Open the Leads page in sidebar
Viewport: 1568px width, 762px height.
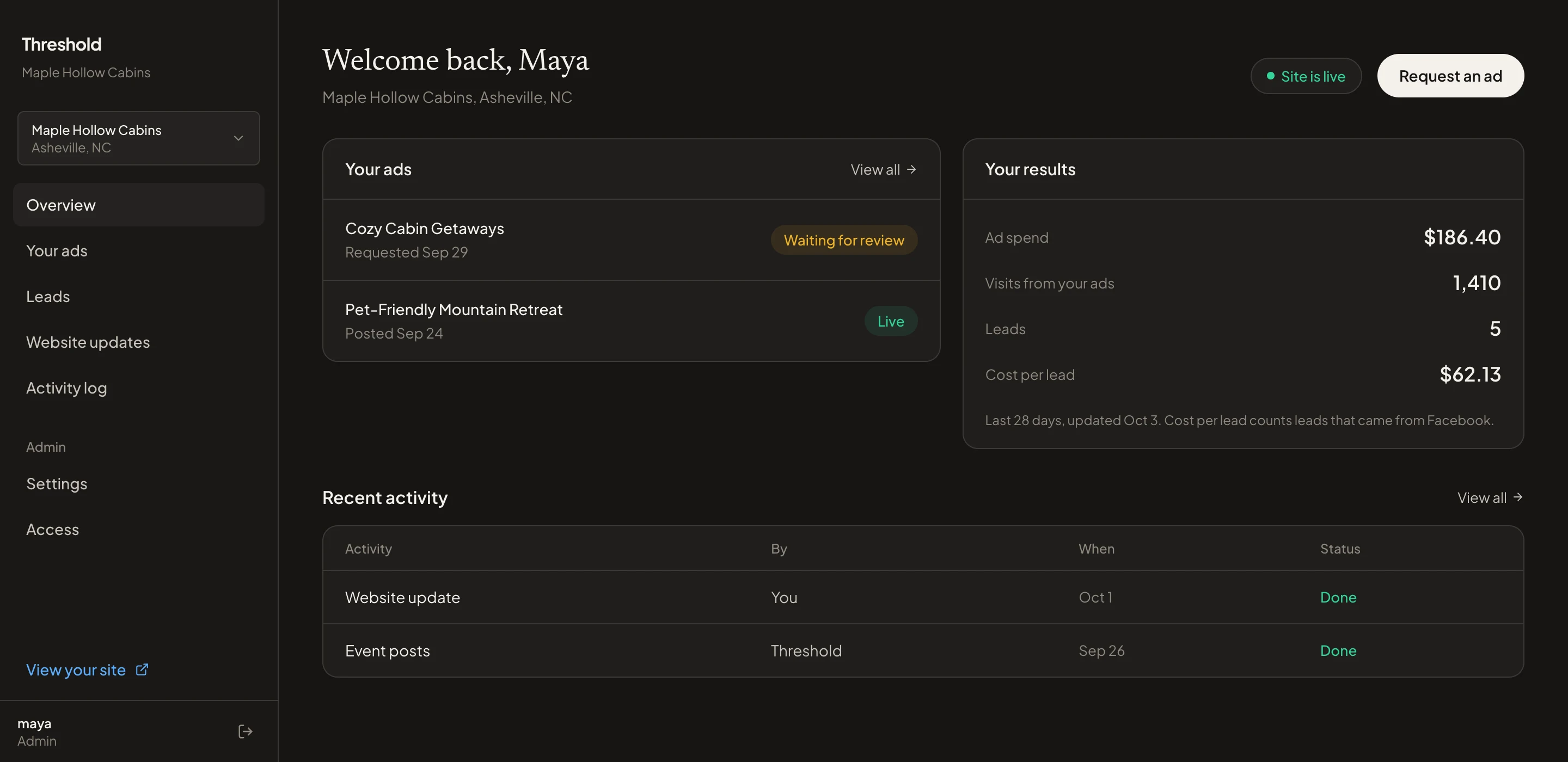point(139,297)
